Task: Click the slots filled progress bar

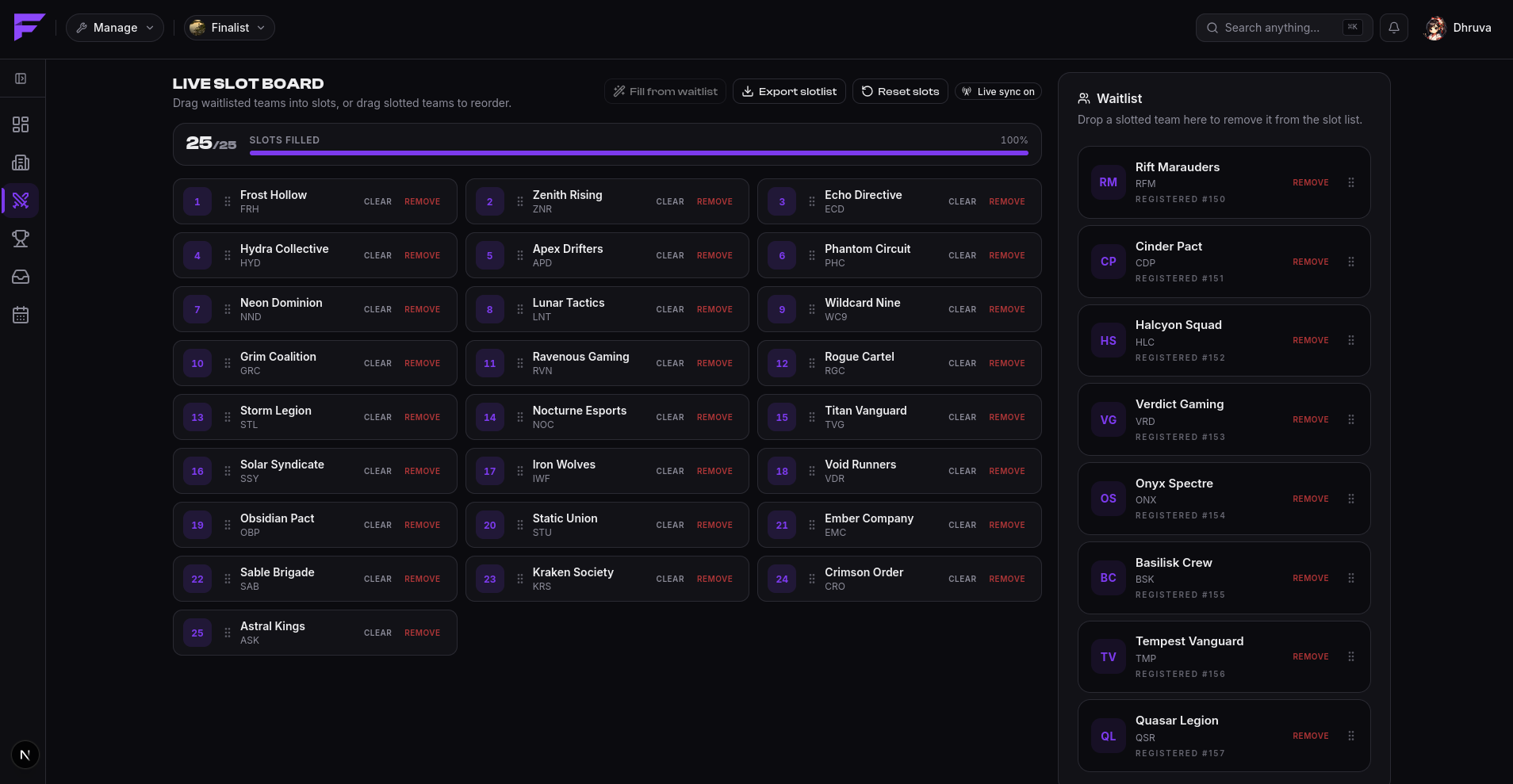Action: [638, 152]
